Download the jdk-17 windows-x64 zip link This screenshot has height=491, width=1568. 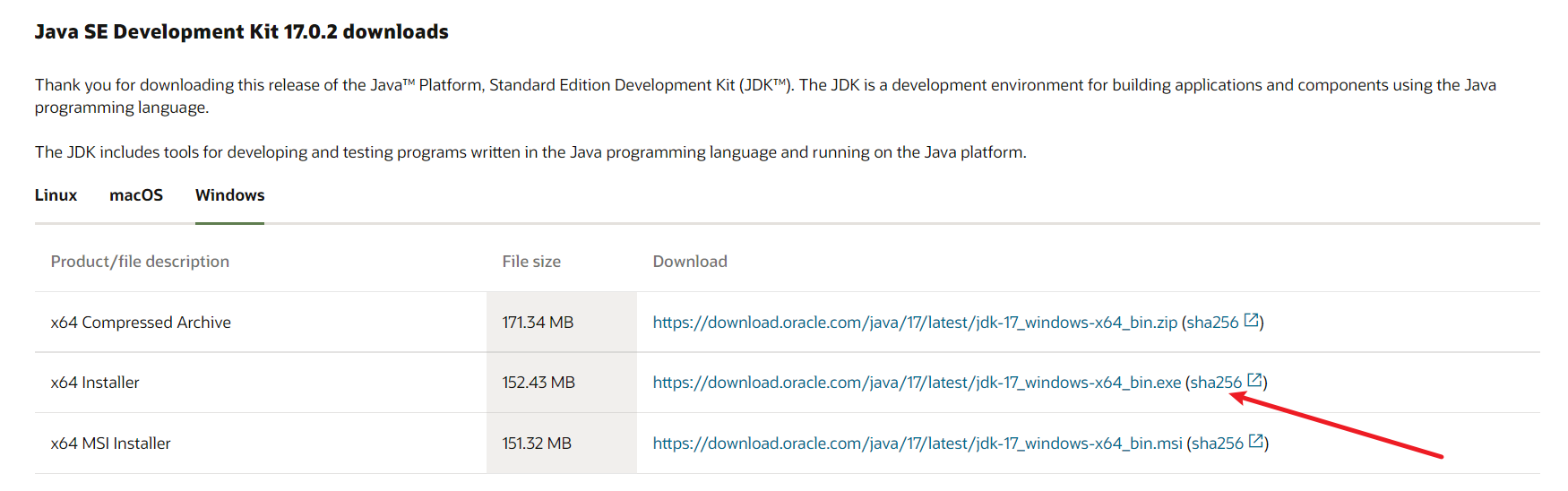pos(914,323)
